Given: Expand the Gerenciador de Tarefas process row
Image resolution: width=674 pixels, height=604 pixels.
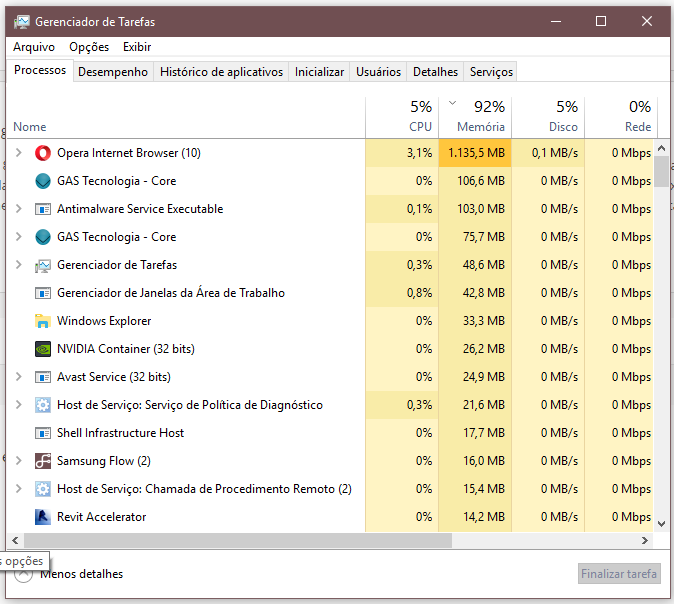Looking at the screenshot, I should [18, 264].
